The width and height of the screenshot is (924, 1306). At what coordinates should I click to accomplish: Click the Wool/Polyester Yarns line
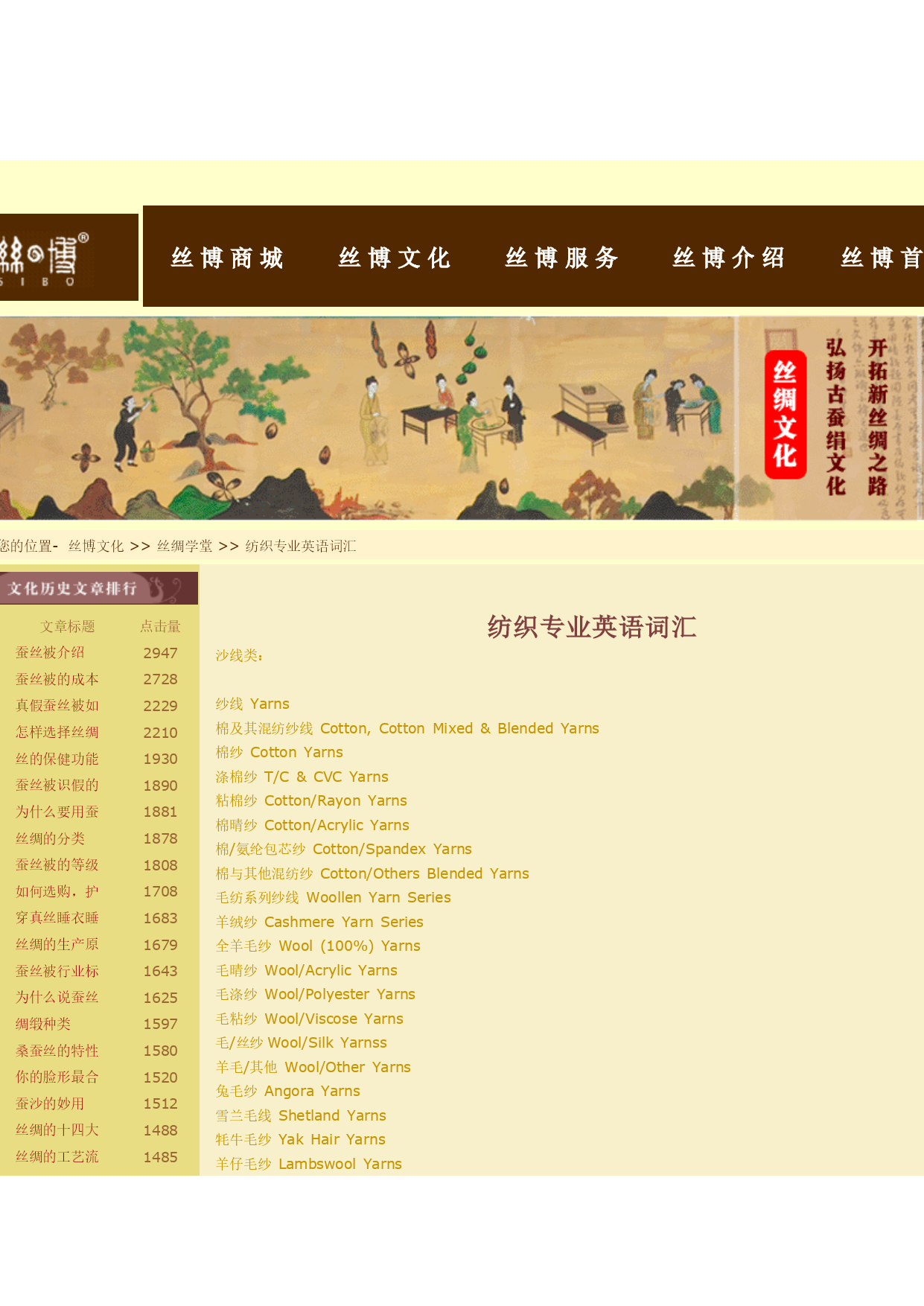(x=316, y=994)
